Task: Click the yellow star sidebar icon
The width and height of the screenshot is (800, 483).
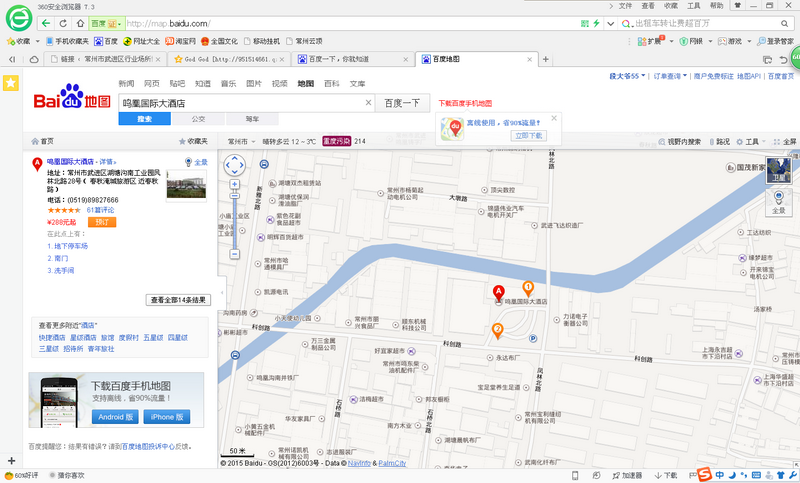Action: pos(11,83)
